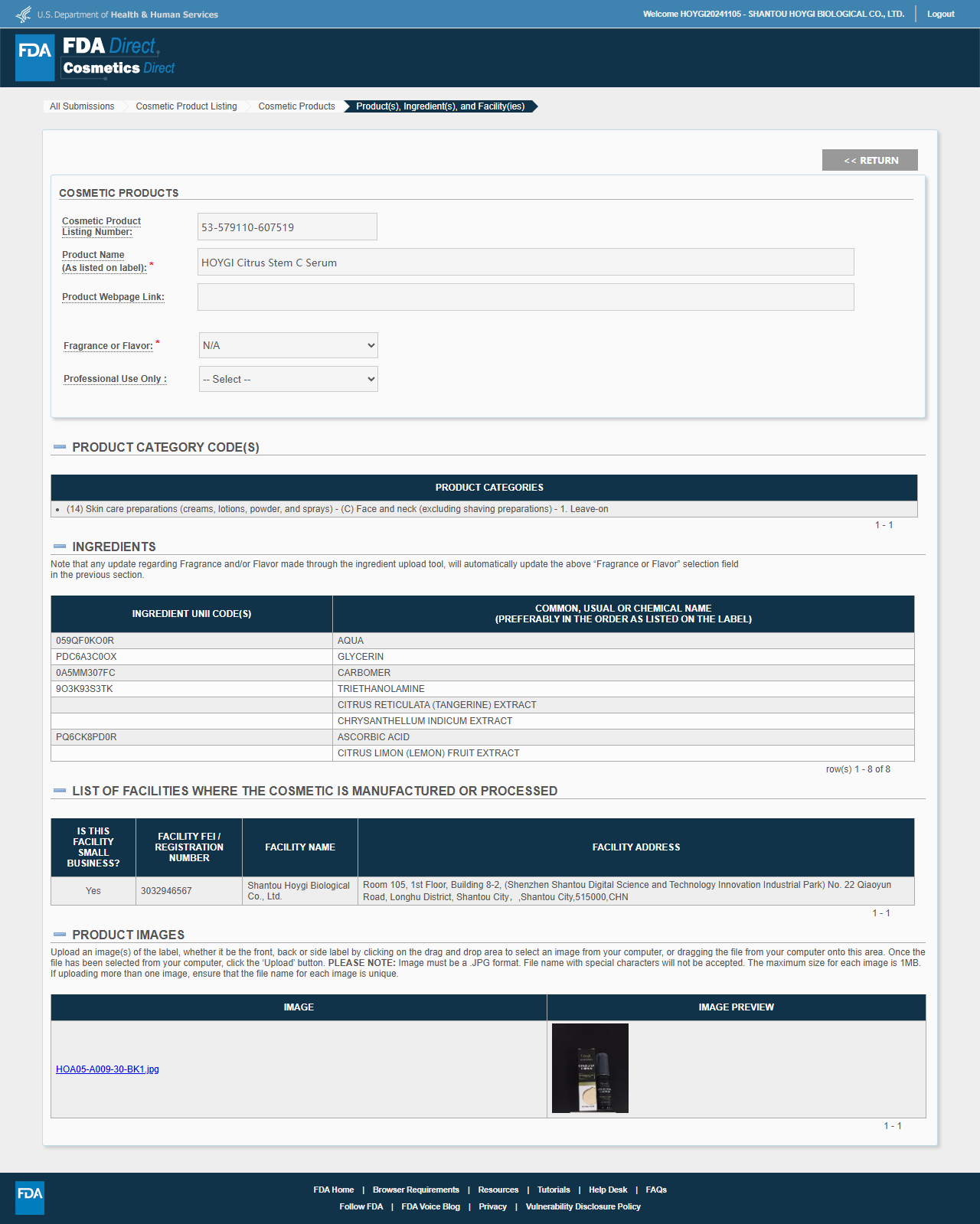
Task: Click UNII code PDC6A3C0OX
Action: [87, 657]
